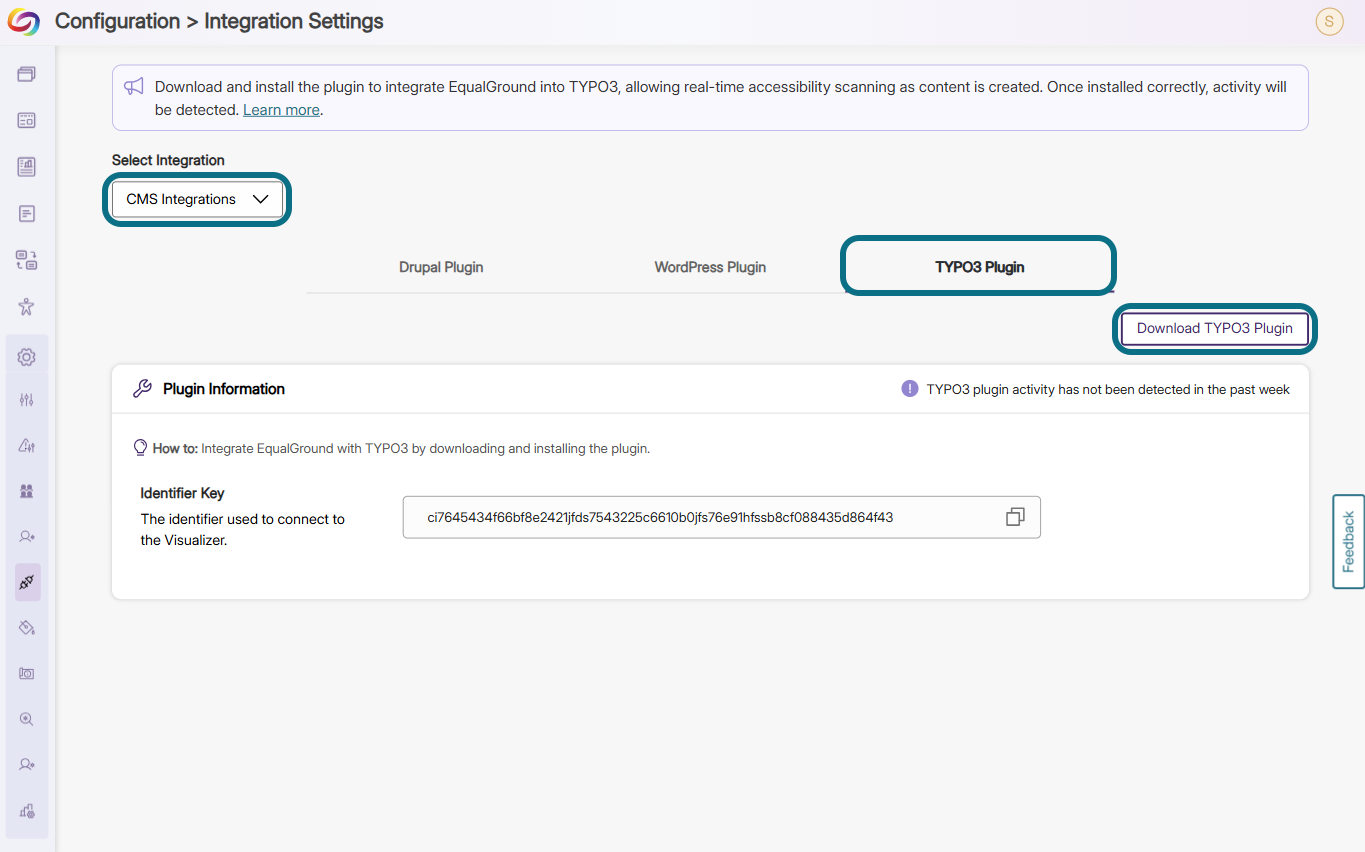This screenshot has height=852, width=1365.
Task: Click the Identifier Key label
Action: click(x=182, y=493)
